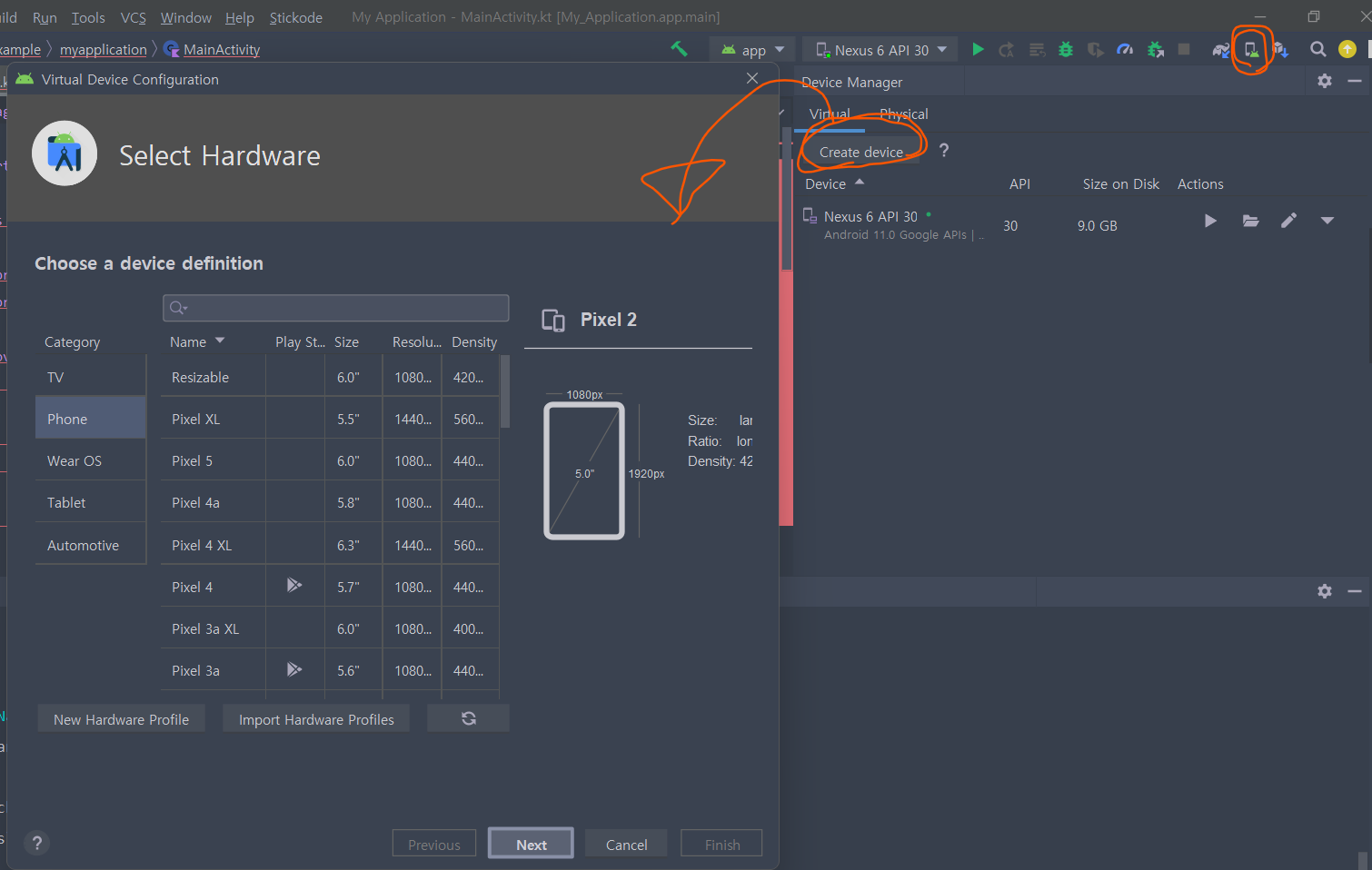
Task: Open the profiler gauge icon
Action: [1125, 50]
